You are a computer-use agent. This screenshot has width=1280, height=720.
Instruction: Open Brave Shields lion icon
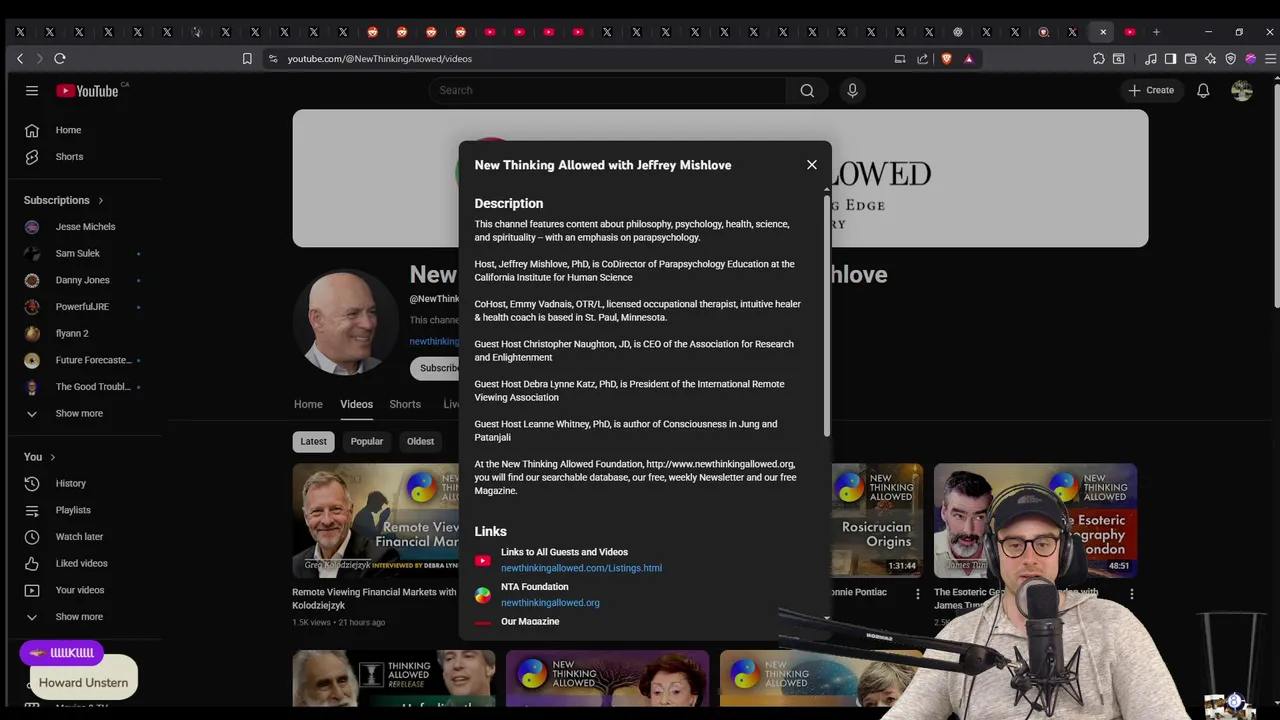[x=946, y=59]
